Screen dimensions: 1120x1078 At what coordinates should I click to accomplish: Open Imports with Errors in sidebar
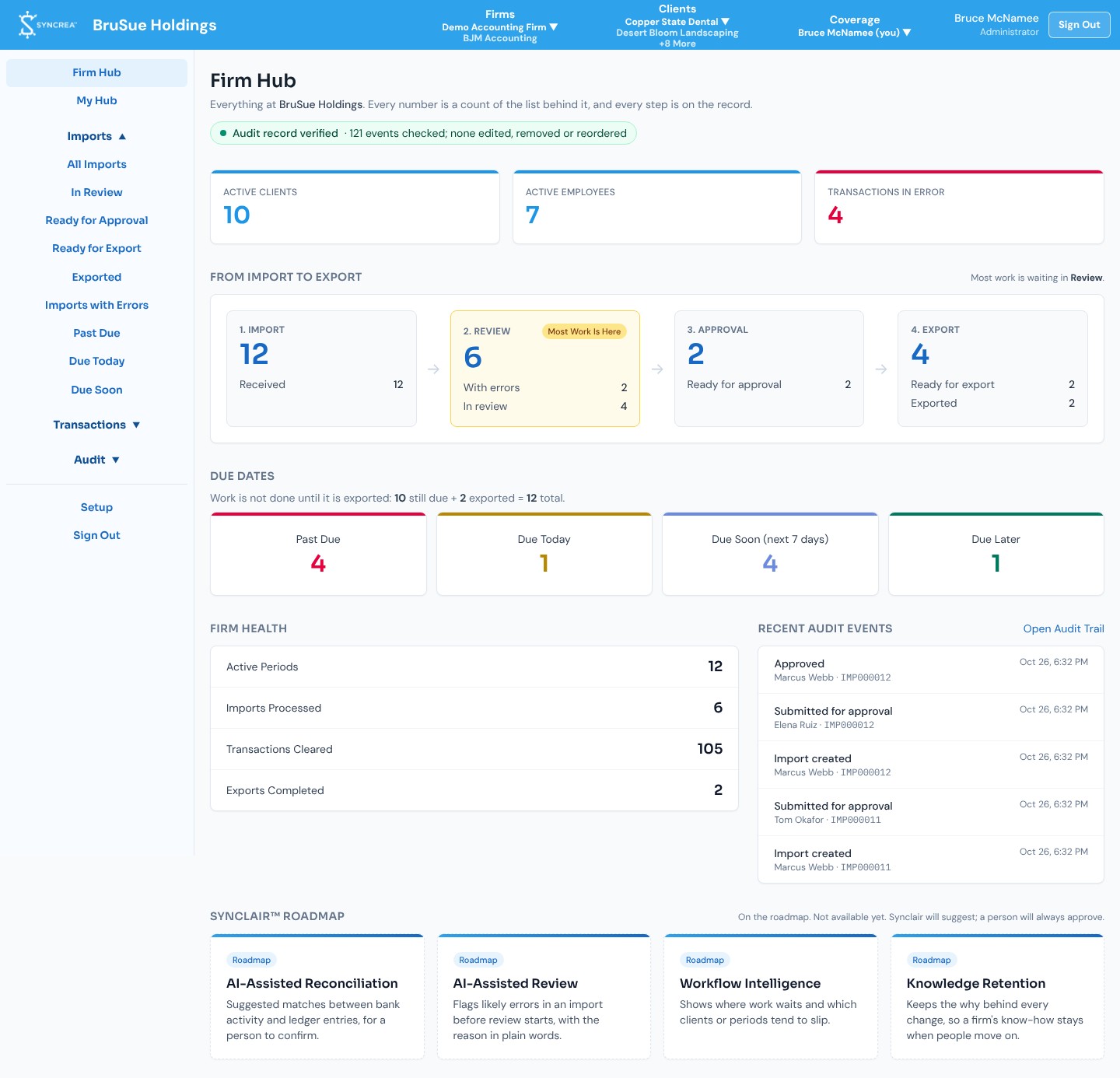pos(96,305)
